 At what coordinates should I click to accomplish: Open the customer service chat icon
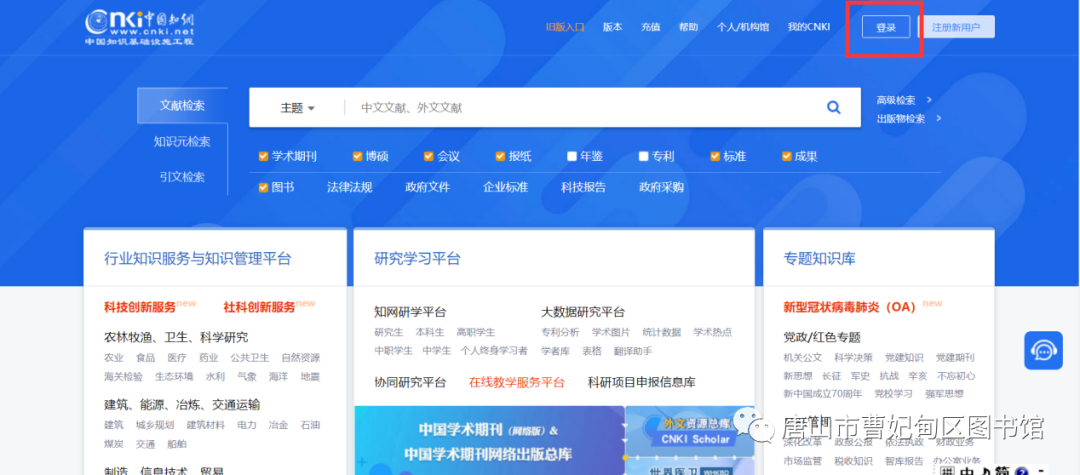point(1043,351)
